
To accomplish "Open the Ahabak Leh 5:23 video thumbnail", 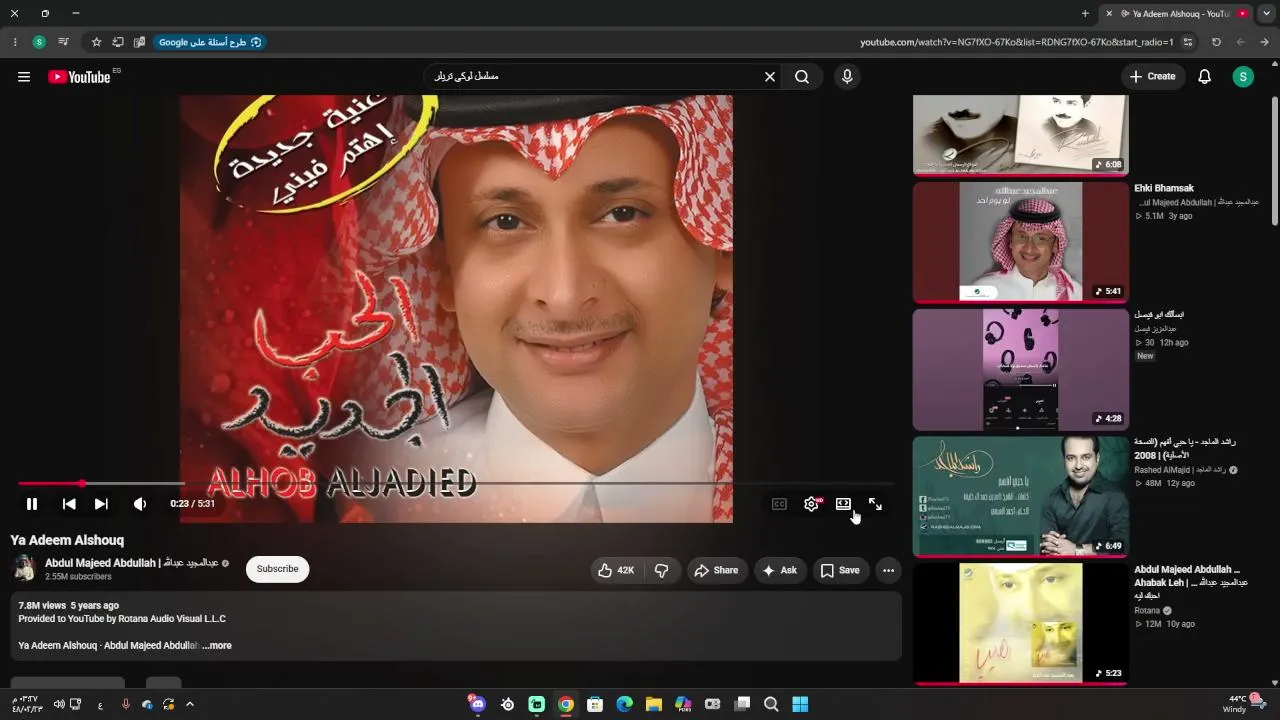I will [1020, 623].
